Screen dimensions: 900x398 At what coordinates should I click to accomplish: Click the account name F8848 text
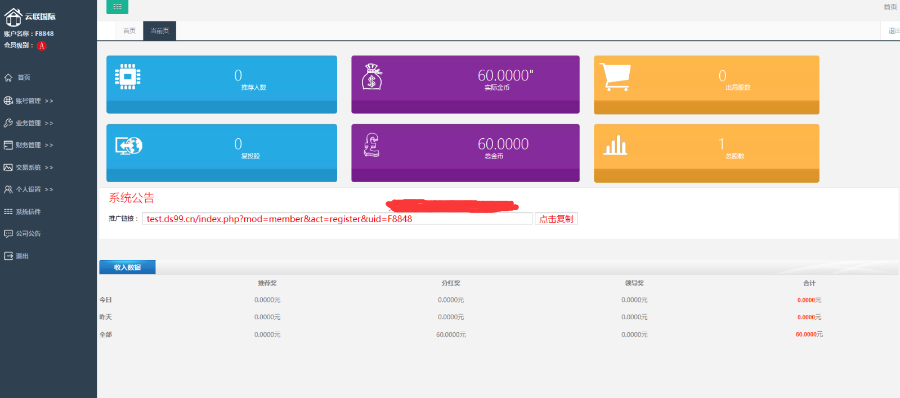pos(44,34)
